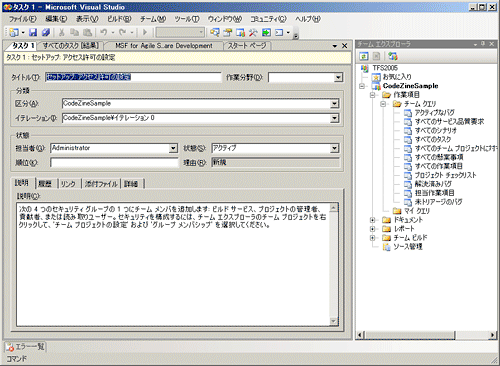Image resolution: width=500 pixels, height=366 pixels.
Task: Switch to MSF for Agile Development tab
Action: 164,46
